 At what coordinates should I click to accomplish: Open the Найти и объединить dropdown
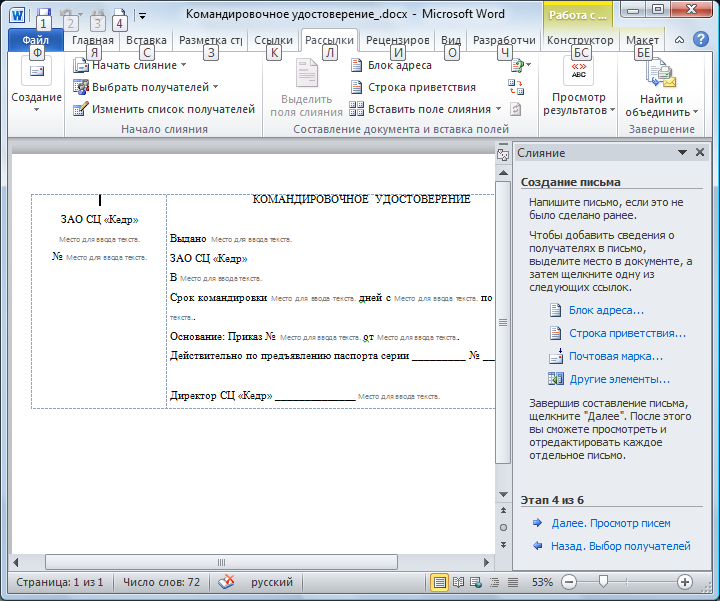[x=661, y=87]
